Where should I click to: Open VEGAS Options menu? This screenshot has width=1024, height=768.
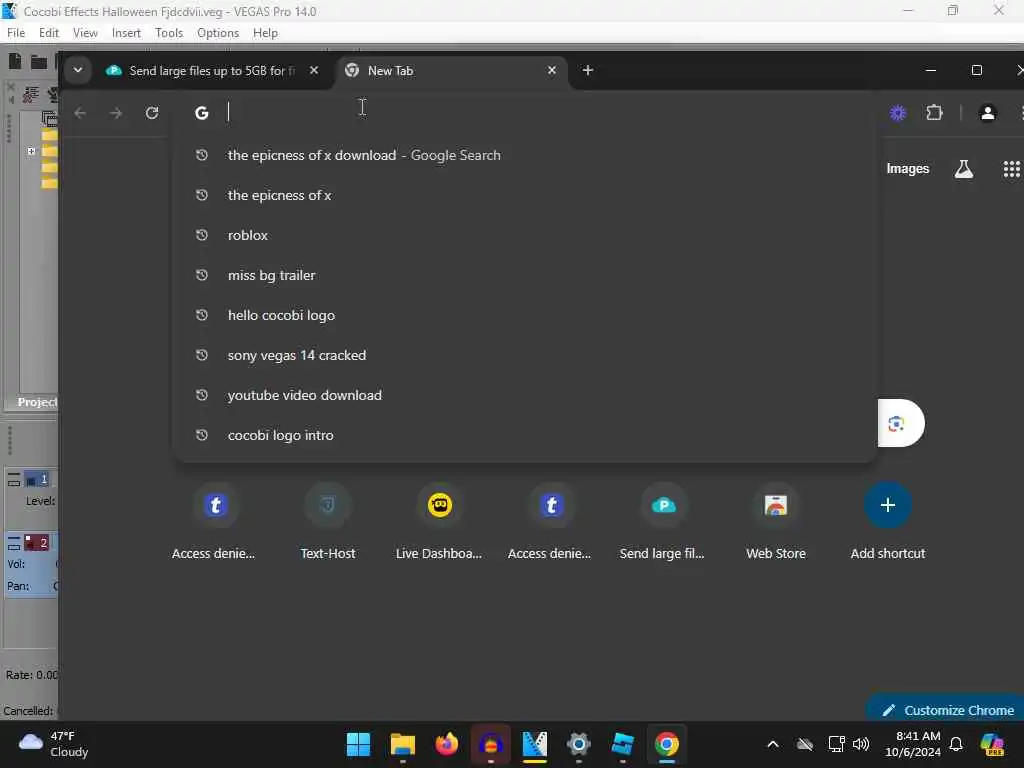coord(218,33)
